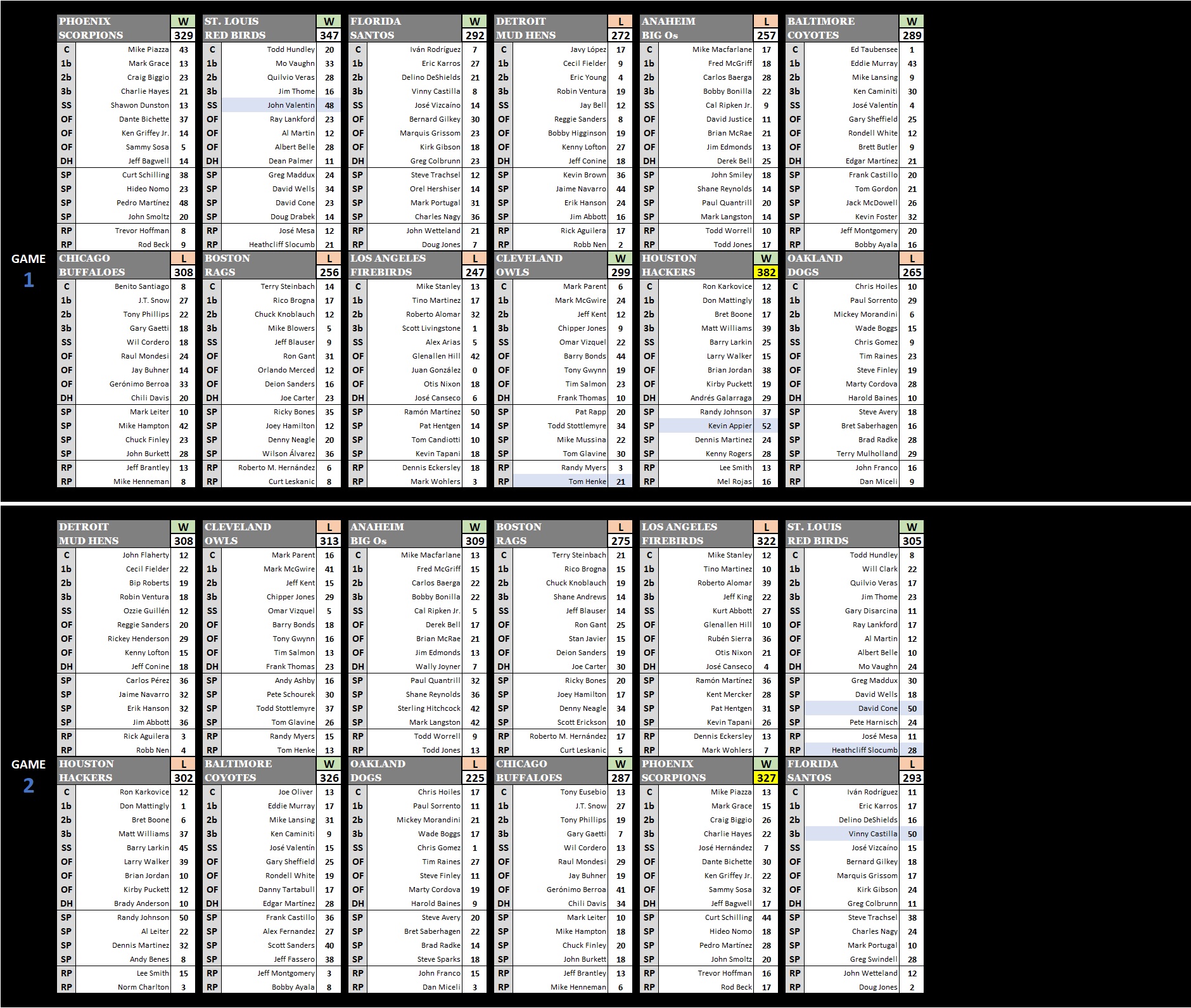Select Oakland Dogs header in Game 1
This screenshot has width=1191, height=1008.
[x=841, y=265]
